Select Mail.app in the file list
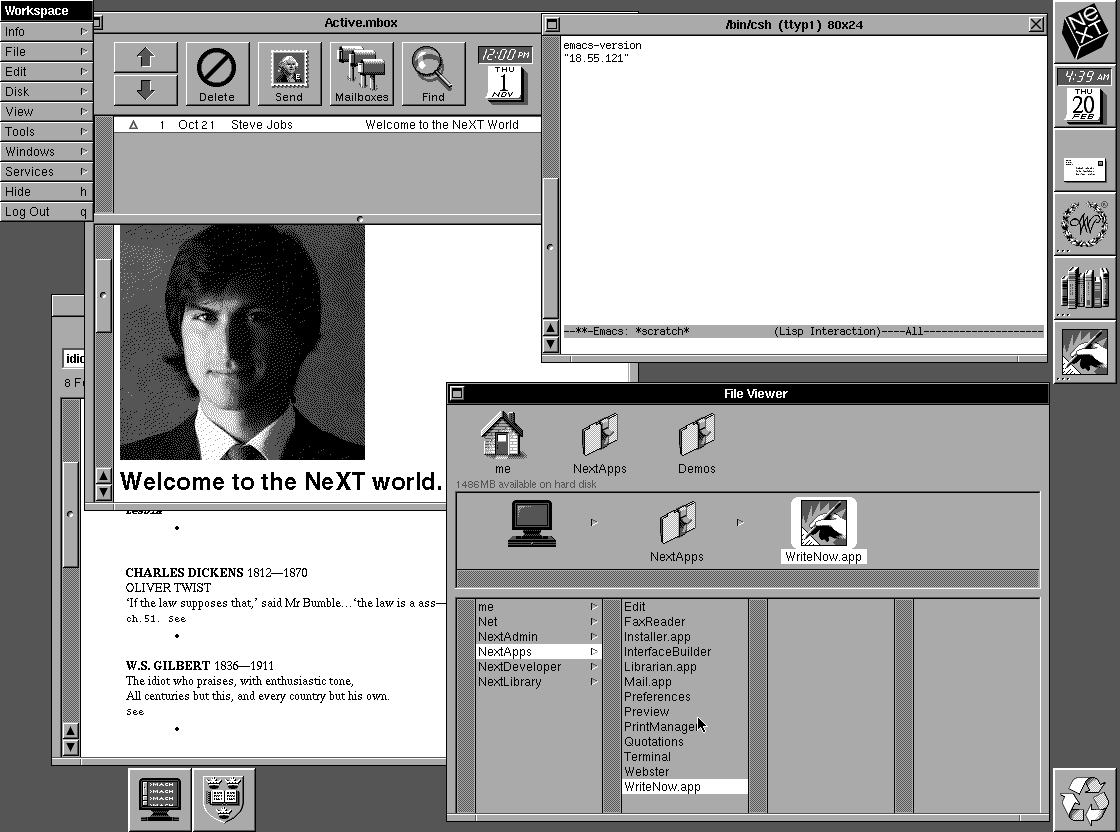This screenshot has width=1120, height=832. [685, 682]
